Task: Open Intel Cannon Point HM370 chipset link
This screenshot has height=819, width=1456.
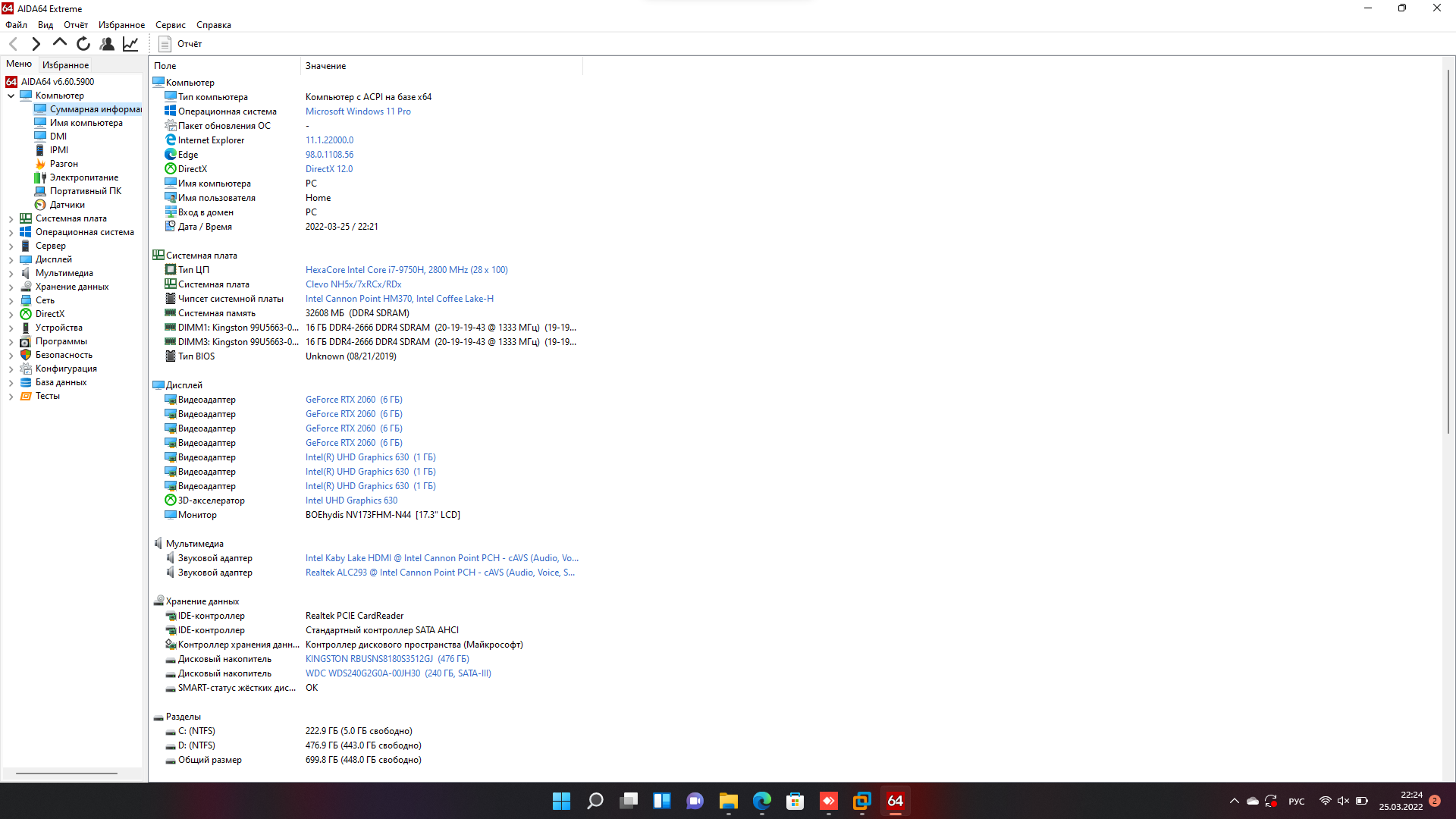Action: [x=400, y=299]
